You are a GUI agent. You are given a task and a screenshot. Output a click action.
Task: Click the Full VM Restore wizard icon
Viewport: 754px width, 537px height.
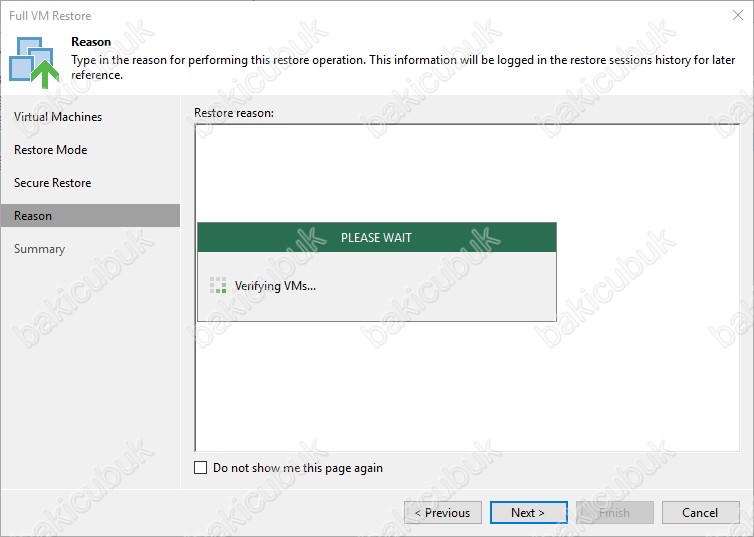[x=34, y=62]
